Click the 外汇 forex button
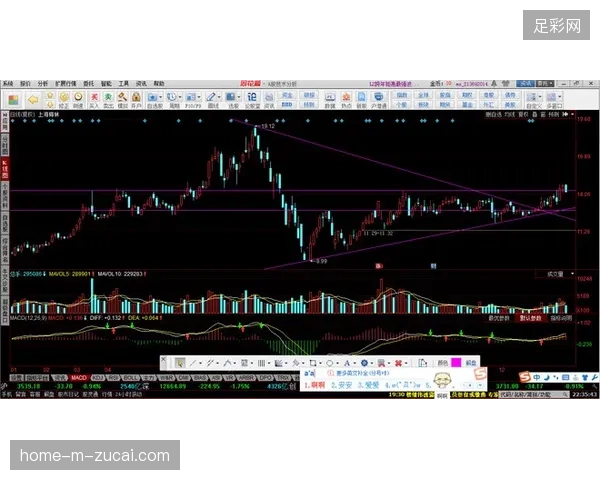 point(489,104)
